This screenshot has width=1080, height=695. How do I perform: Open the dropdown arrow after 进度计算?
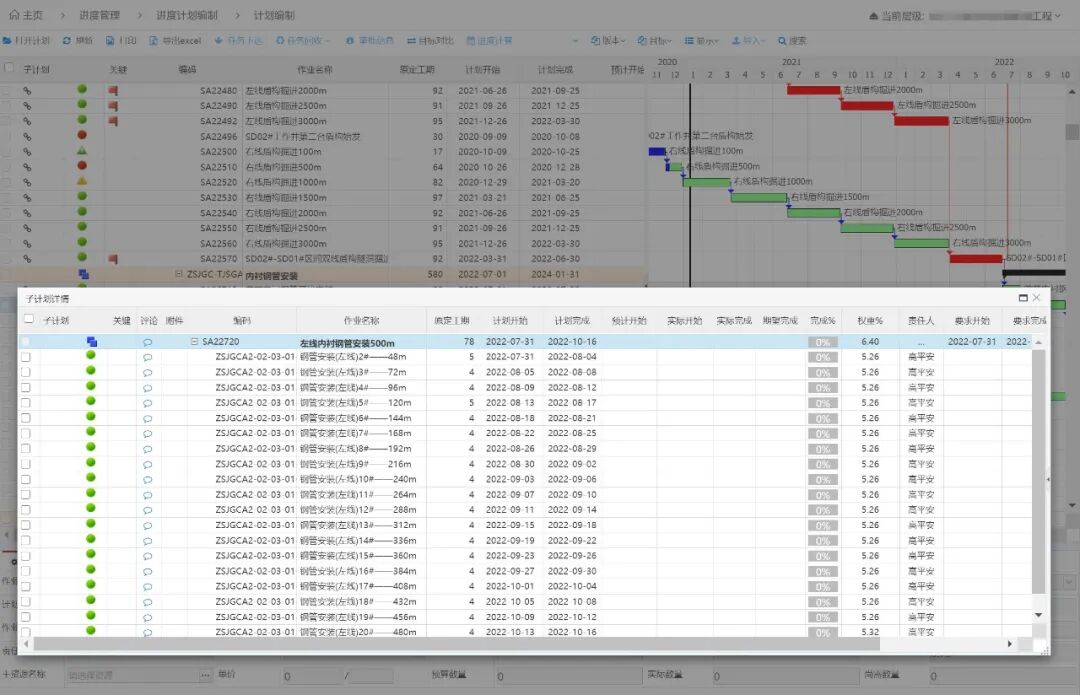click(x=575, y=41)
